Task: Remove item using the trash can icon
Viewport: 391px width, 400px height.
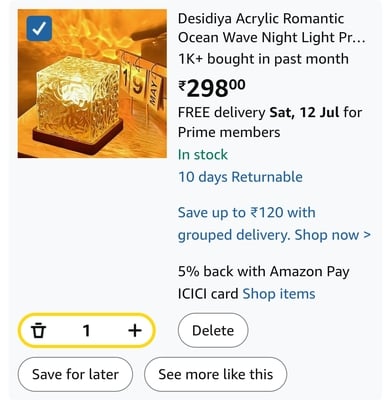Action: 38,331
